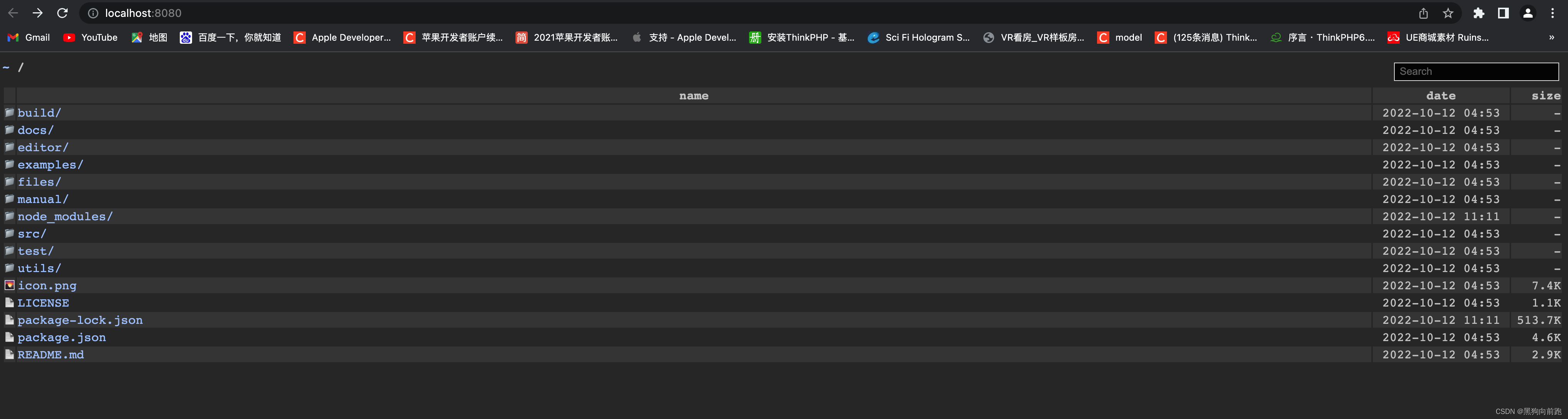This screenshot has height=419, width=1568.
Task: Open the 支持 - Apple Devel bookmark
Action: [x=684, y=37]
